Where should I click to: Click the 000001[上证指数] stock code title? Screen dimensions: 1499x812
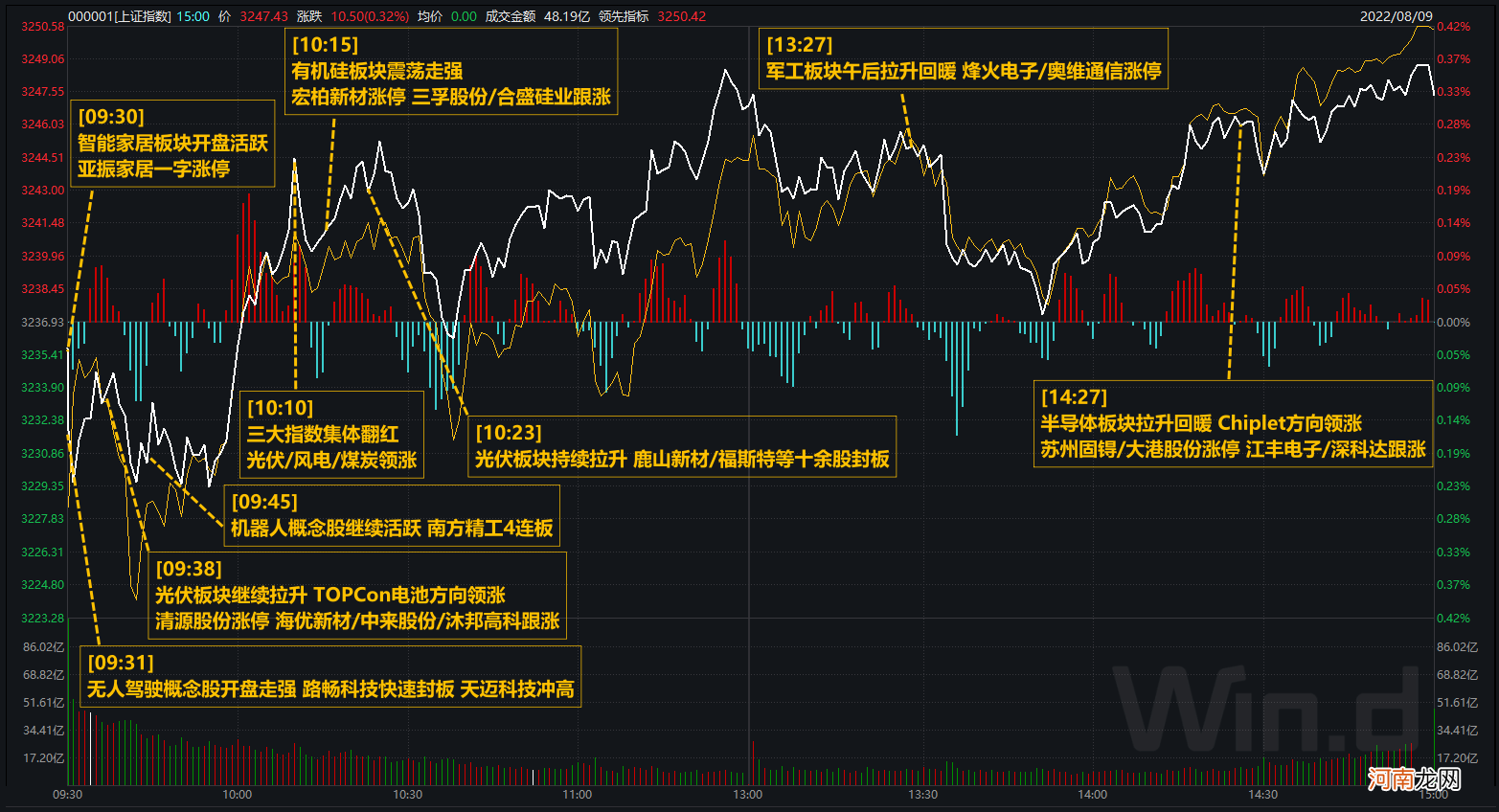click(x=120, y=16)
